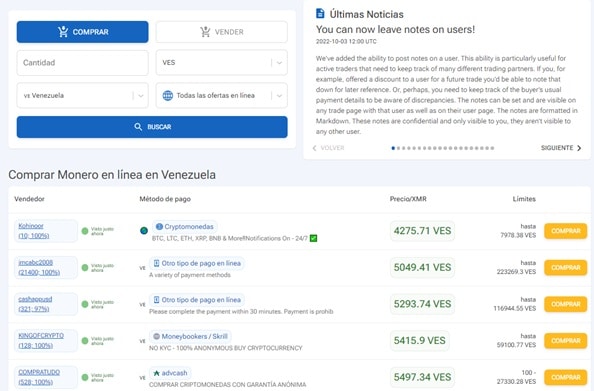Viewport: 594px width, 391px height.
Task: Click the 5497.34 VES price
Action: coord(422,377)
